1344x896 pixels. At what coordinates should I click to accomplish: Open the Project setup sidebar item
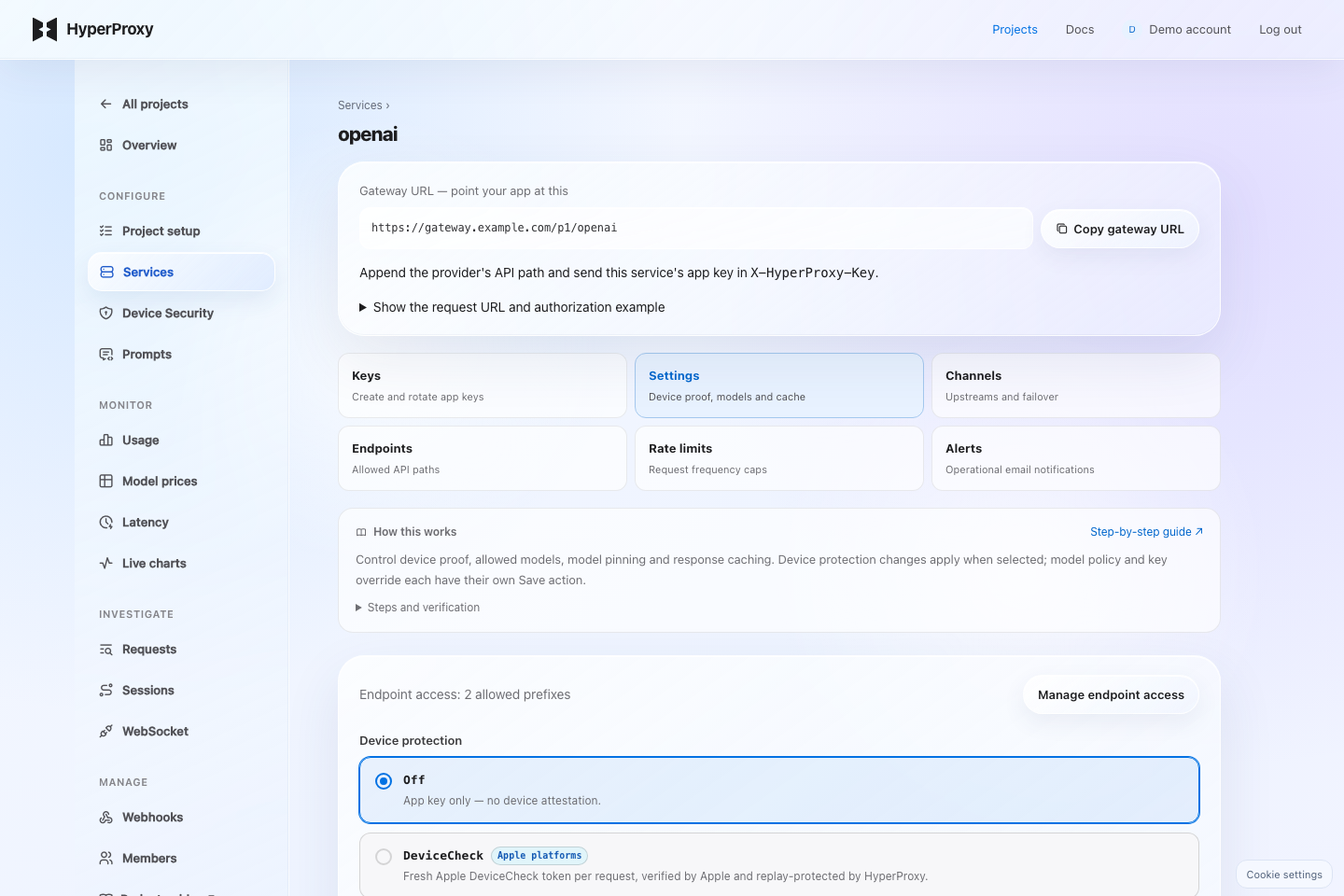point(181,231)
